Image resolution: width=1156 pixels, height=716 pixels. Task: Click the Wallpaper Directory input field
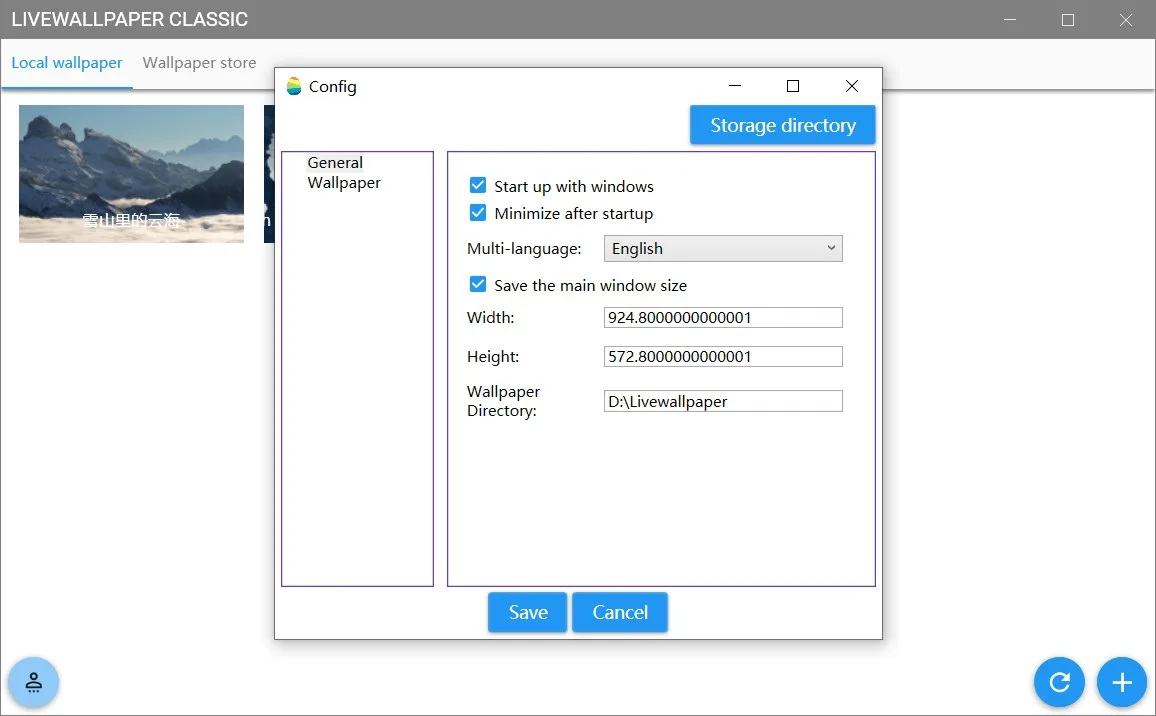tap(722, 401)
